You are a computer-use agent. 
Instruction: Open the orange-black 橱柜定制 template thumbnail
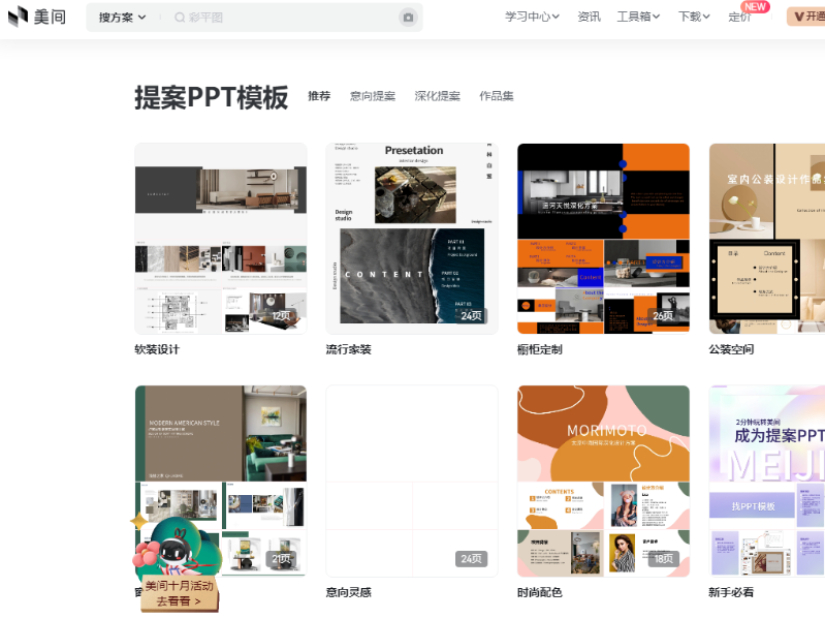603,238
